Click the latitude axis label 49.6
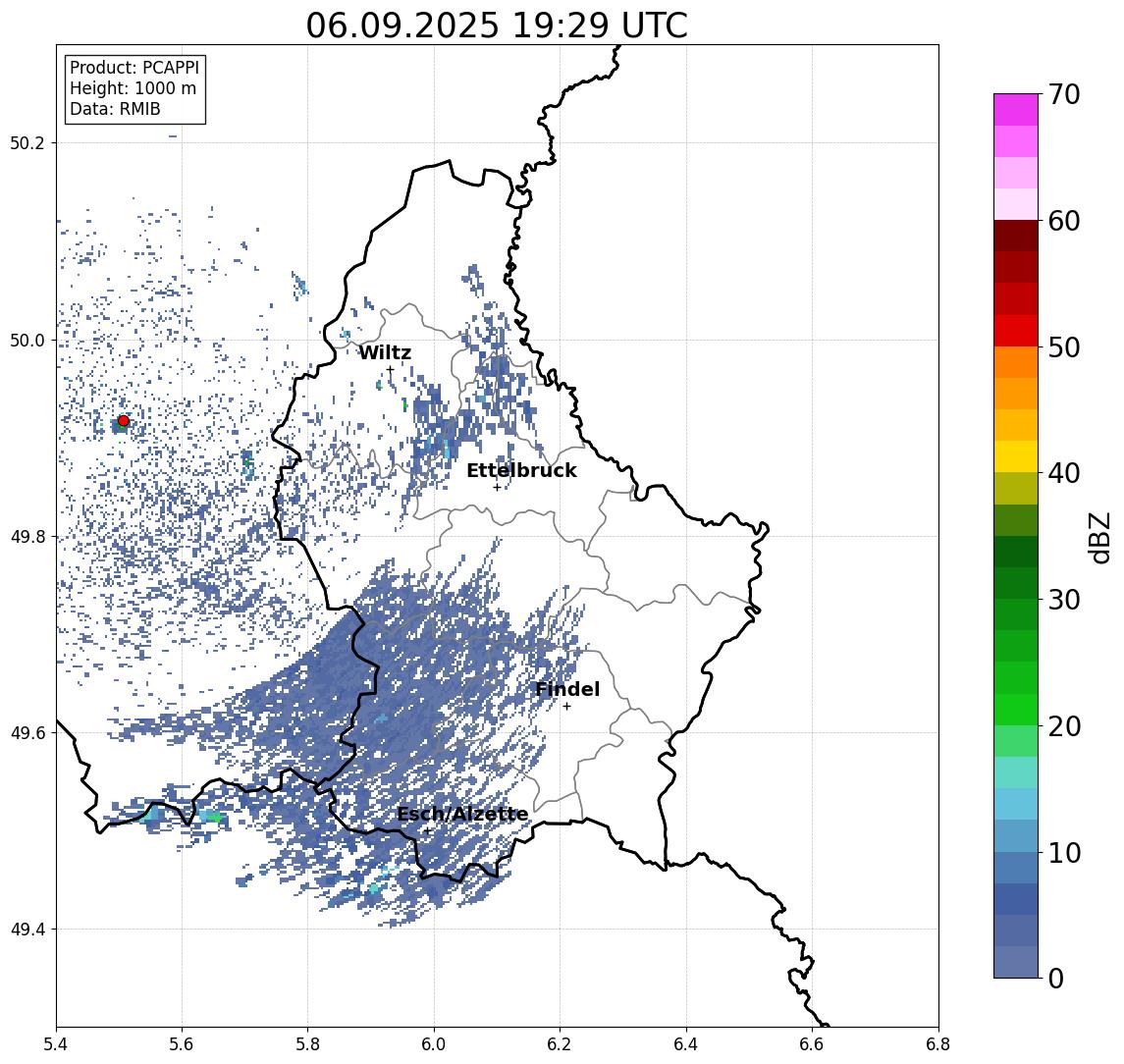Viewport: 1124px width, 1064px height. click(x=27, y=733)
